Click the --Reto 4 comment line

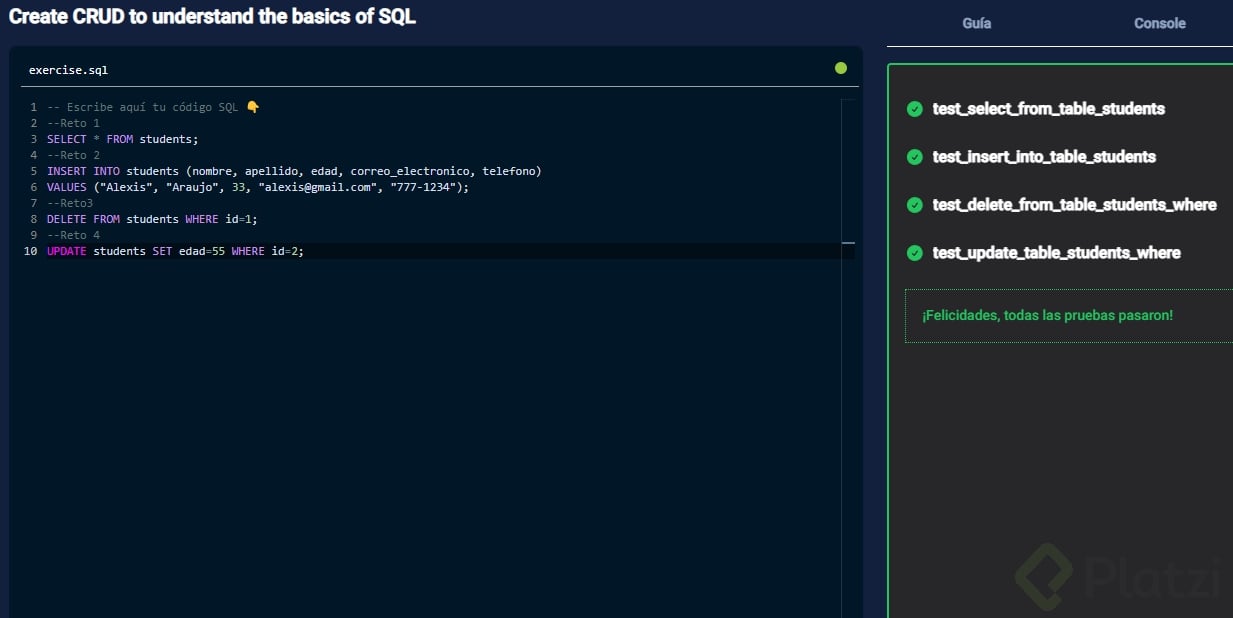(x=73, y=235)
